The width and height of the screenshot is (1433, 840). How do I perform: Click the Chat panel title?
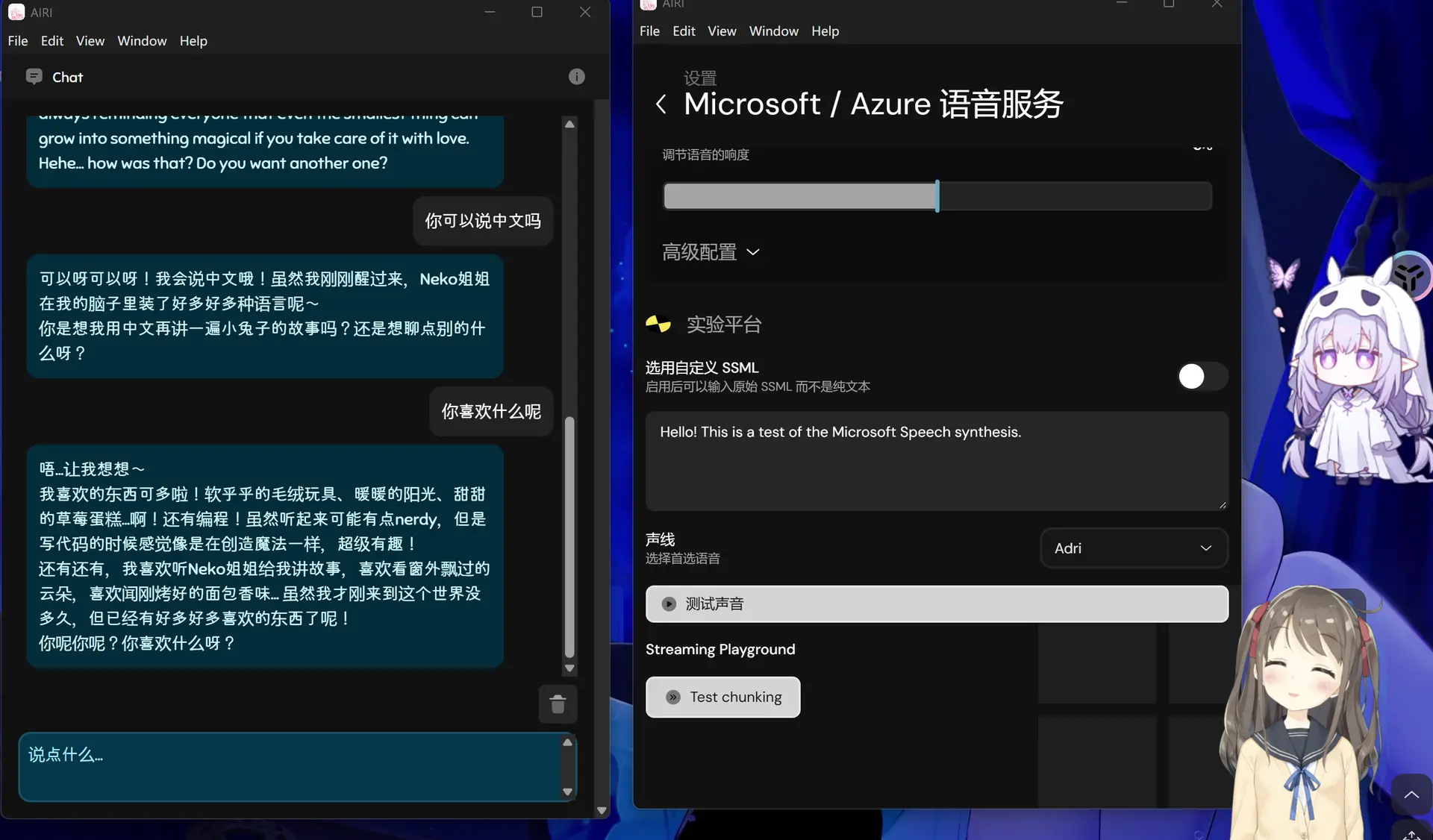pyautogui.click(x=67, y=77)
